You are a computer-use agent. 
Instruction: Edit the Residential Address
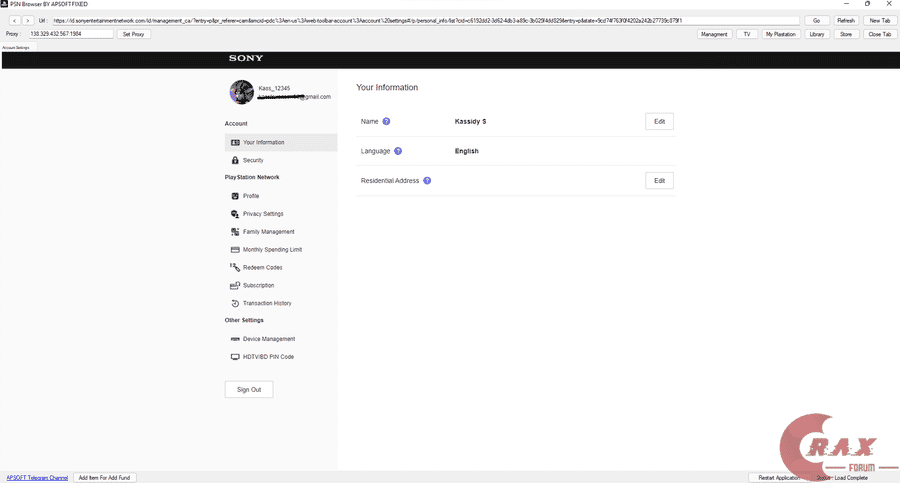click(660, 180)
